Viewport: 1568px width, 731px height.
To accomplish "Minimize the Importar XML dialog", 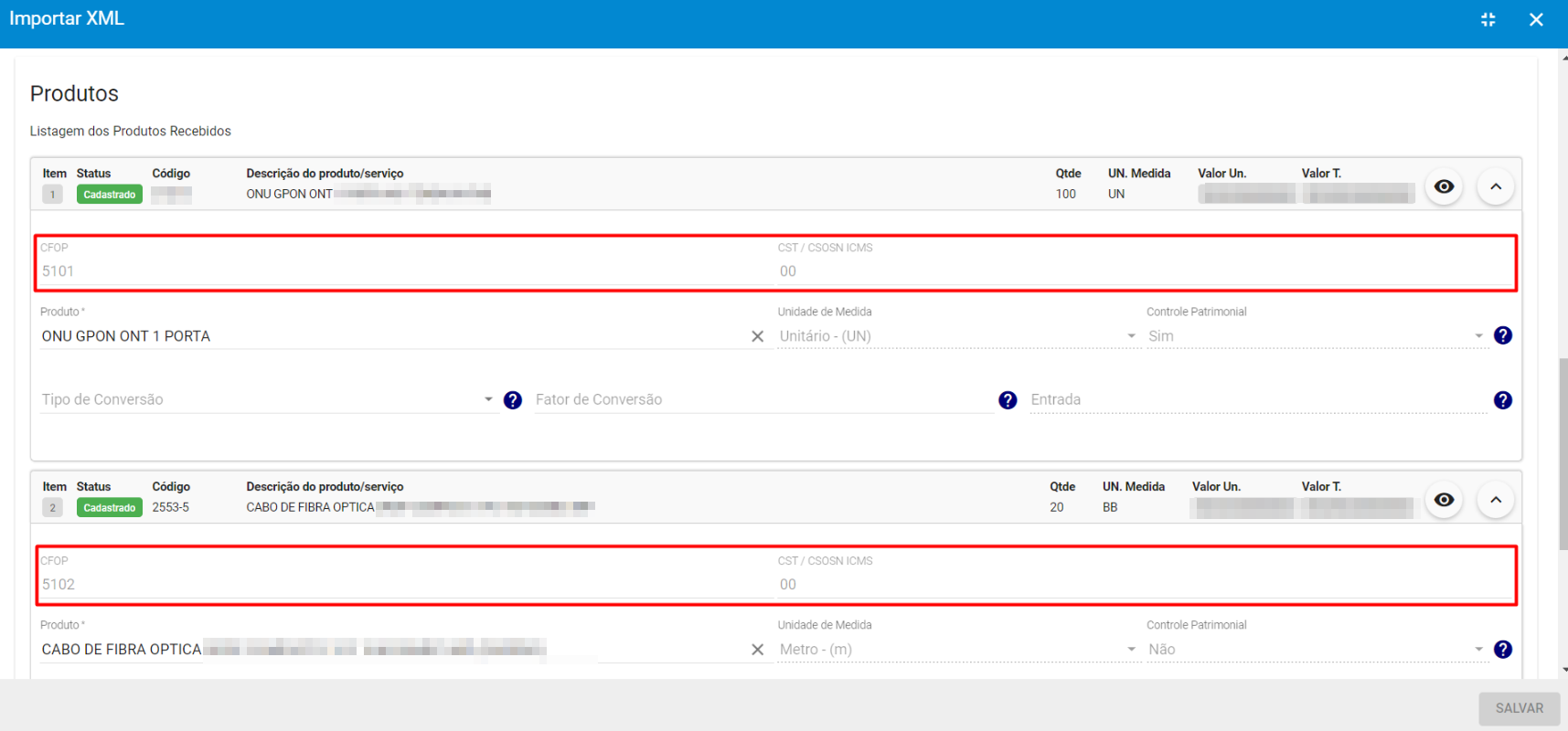I will 1488,19.
